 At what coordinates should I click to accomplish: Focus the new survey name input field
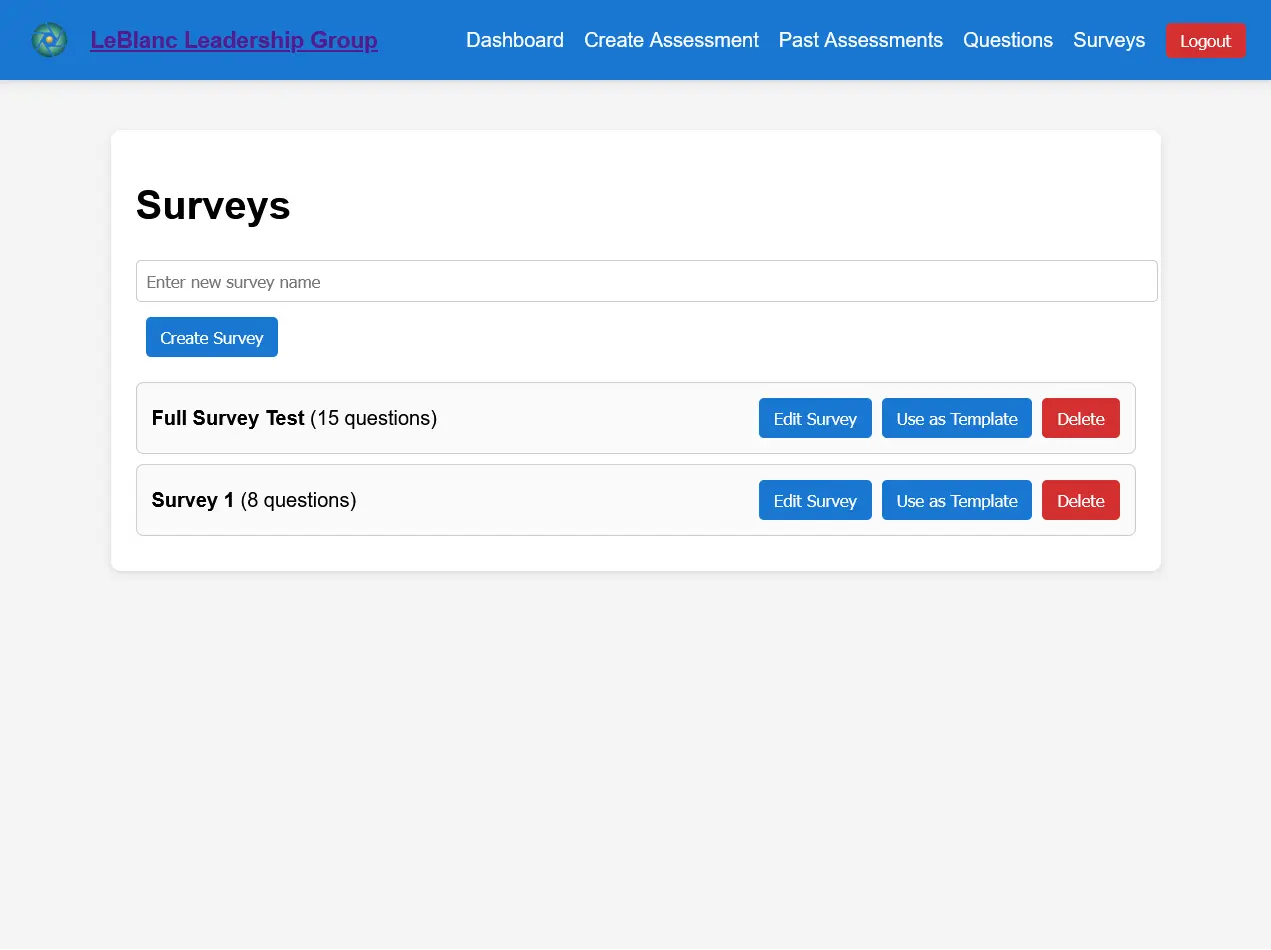[647, 281]
